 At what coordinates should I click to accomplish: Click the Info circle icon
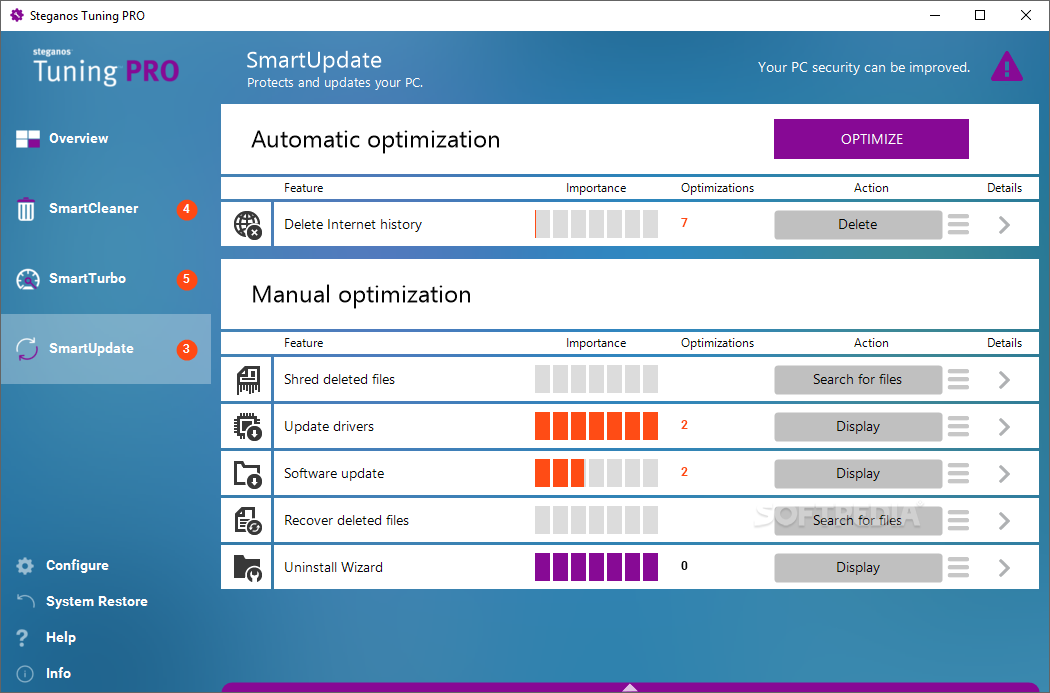point(25,674)
